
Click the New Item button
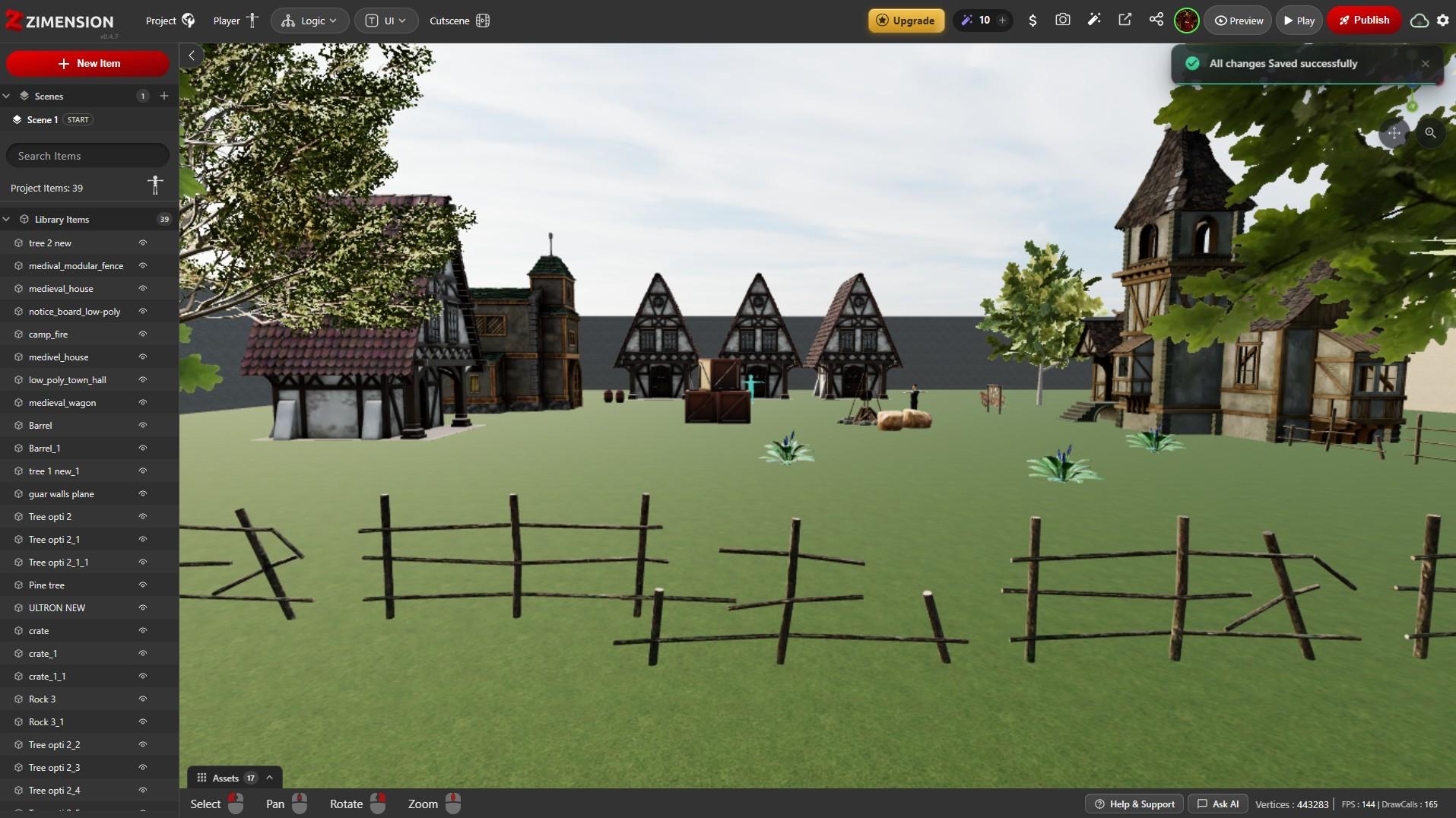coord(87,64)
